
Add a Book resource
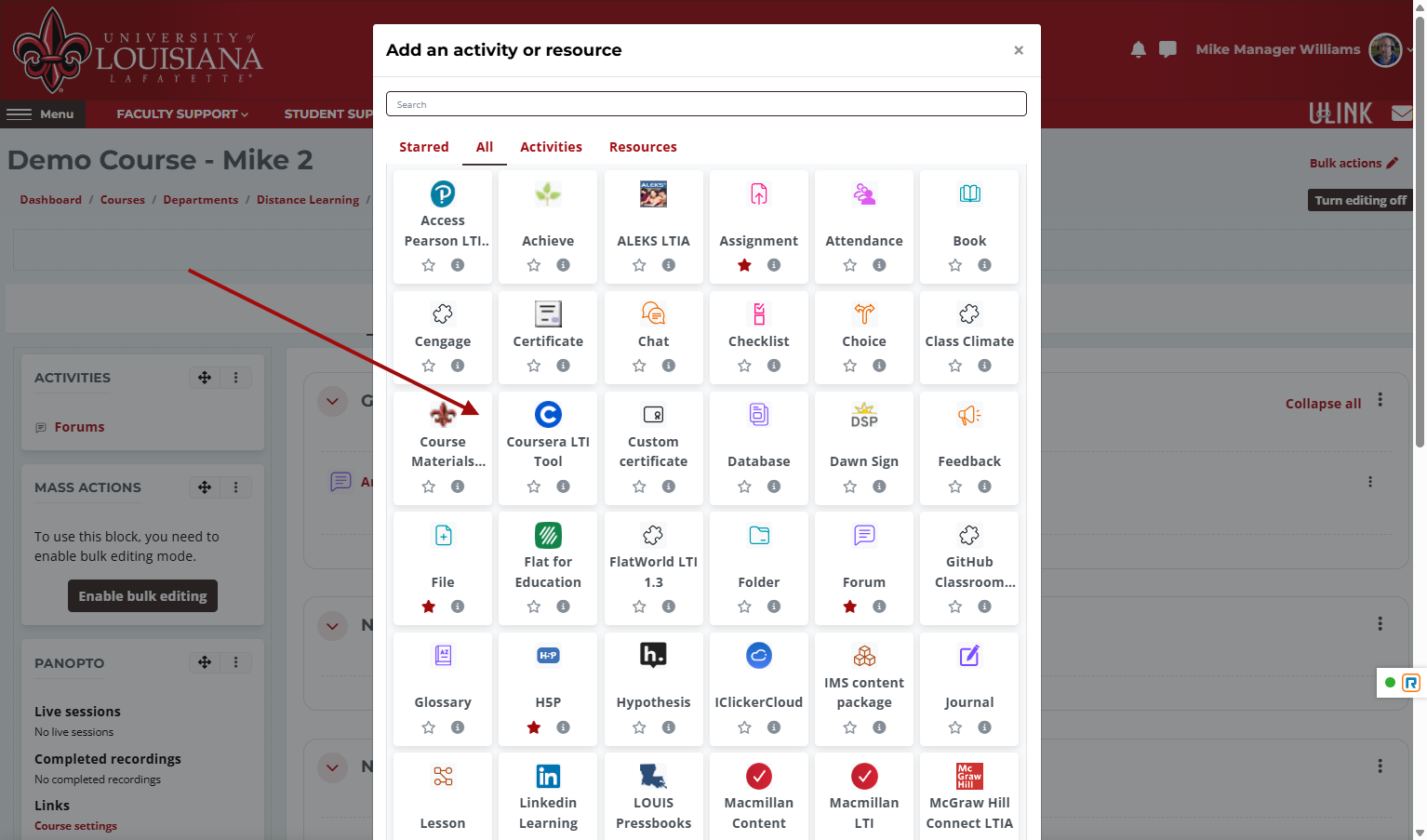coord(969,227)
